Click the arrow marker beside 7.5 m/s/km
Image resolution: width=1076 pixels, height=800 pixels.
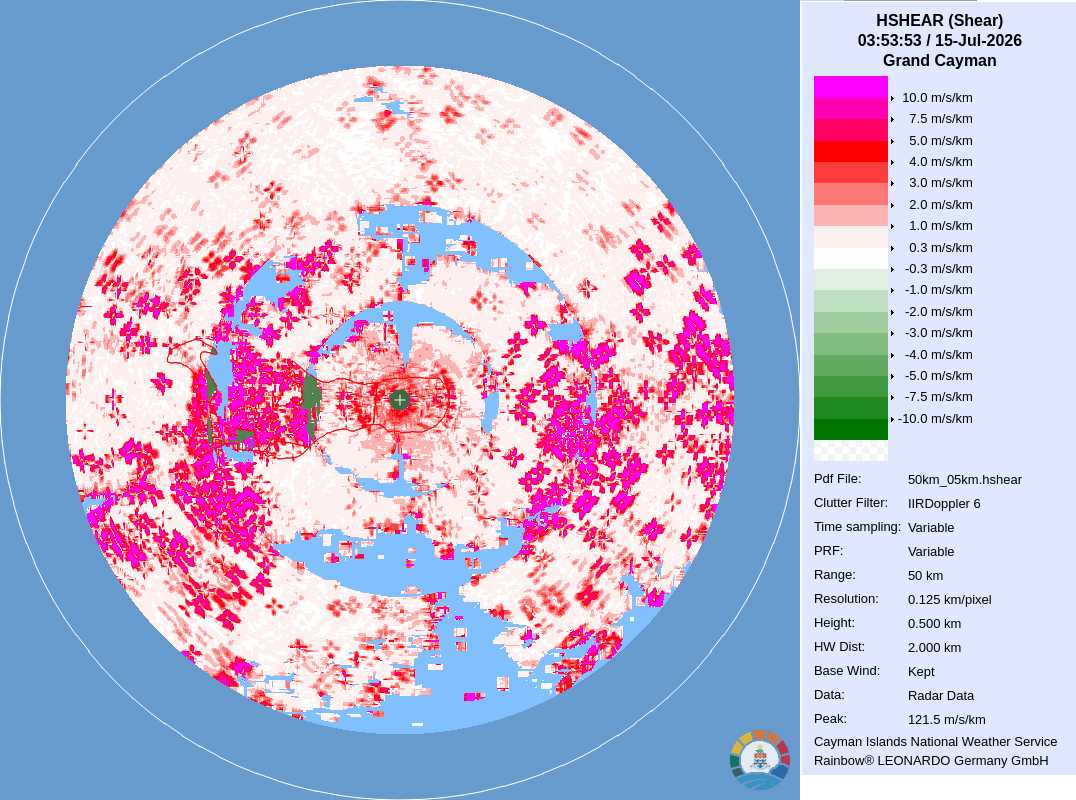tap(892, 119)
